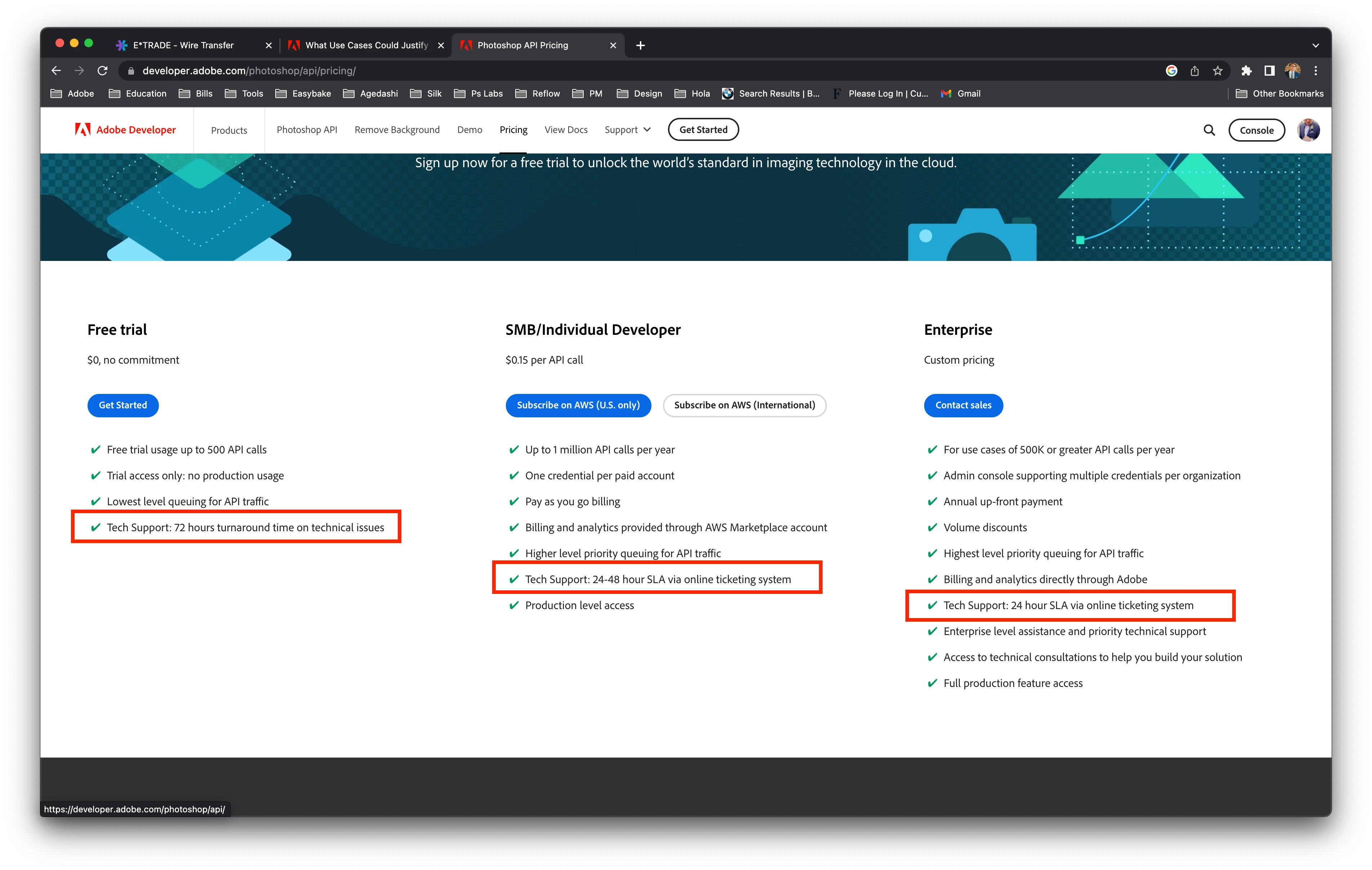Click the user avatar in Adobe header

[1308, 130]
